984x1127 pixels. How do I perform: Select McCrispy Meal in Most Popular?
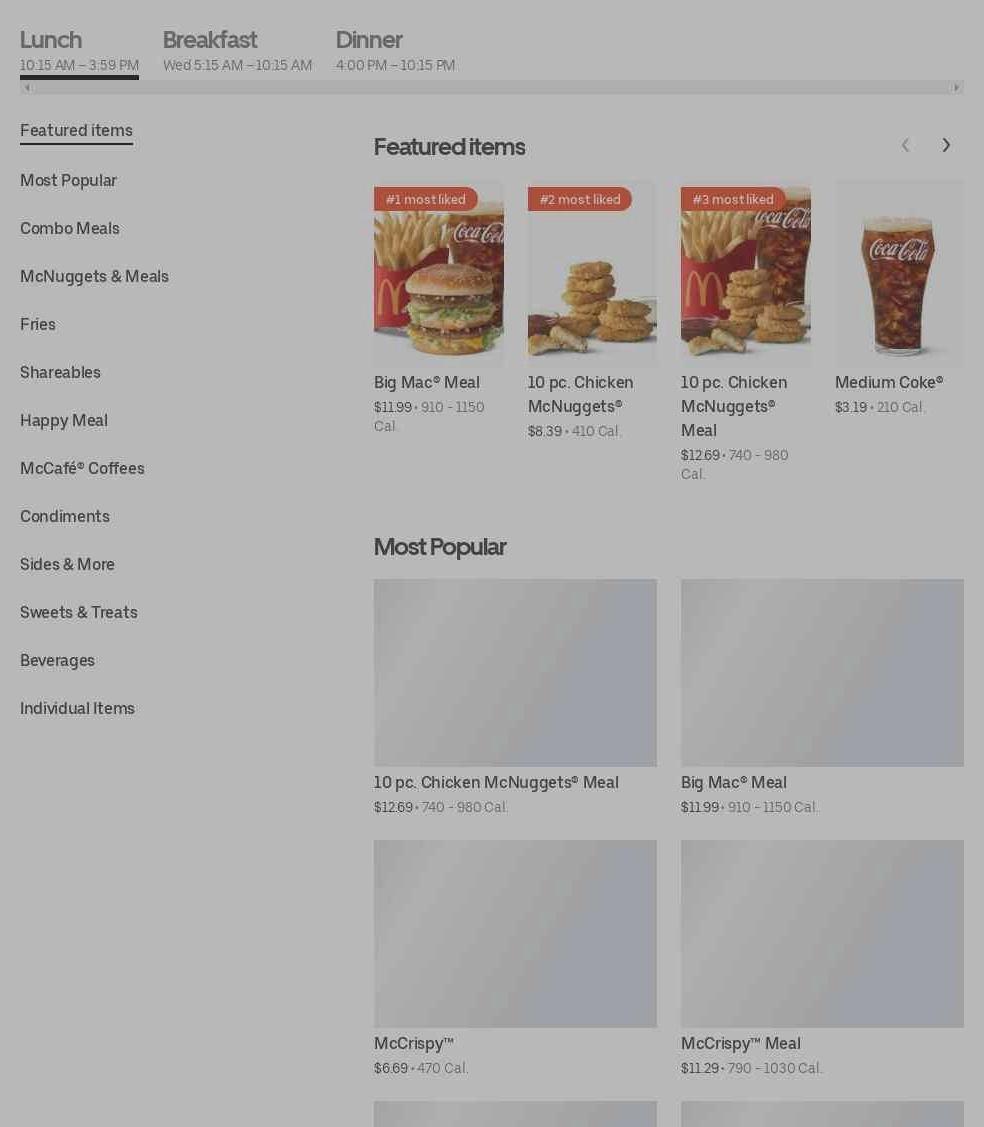(x=822, y=958)
